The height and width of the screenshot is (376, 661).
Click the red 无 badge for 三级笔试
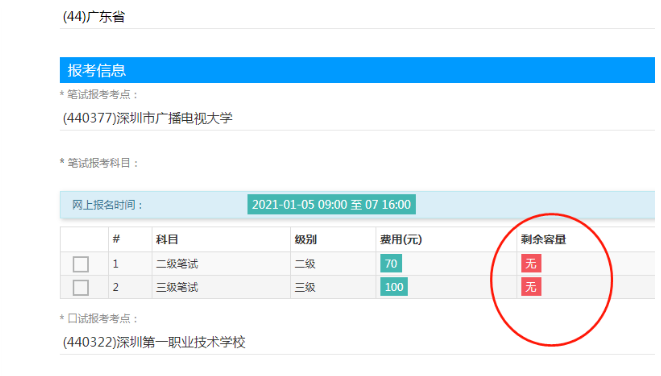531,287
